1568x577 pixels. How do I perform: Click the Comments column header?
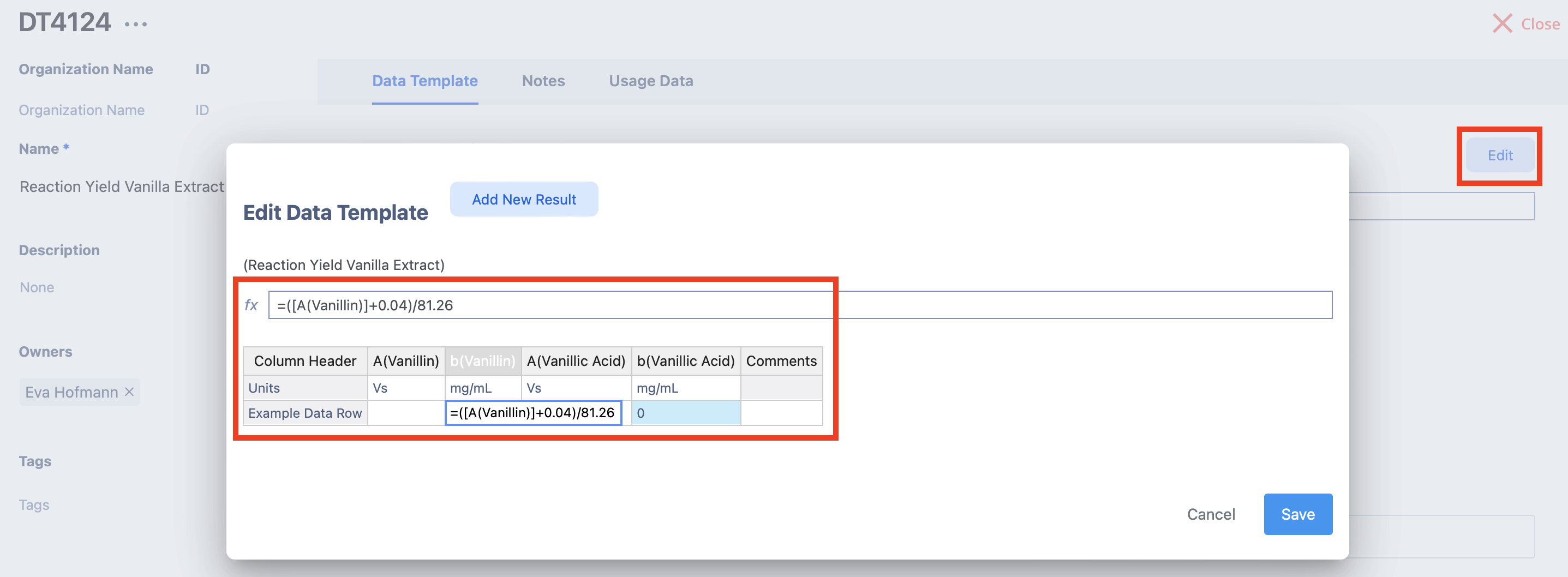pyautogui.click(x=781, y=361)
